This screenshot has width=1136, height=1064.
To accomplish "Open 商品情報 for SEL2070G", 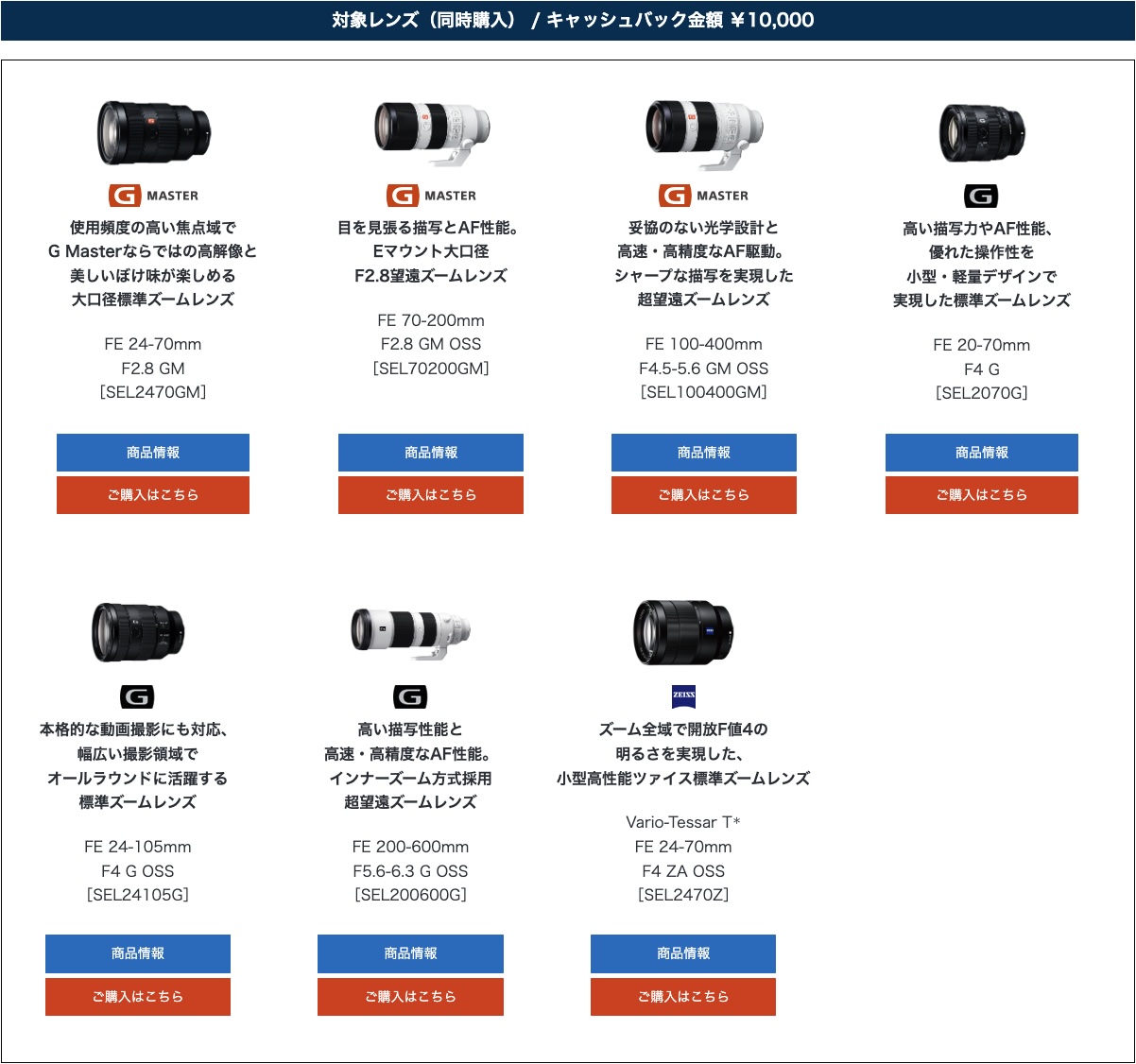I will (x=982, y=453).
